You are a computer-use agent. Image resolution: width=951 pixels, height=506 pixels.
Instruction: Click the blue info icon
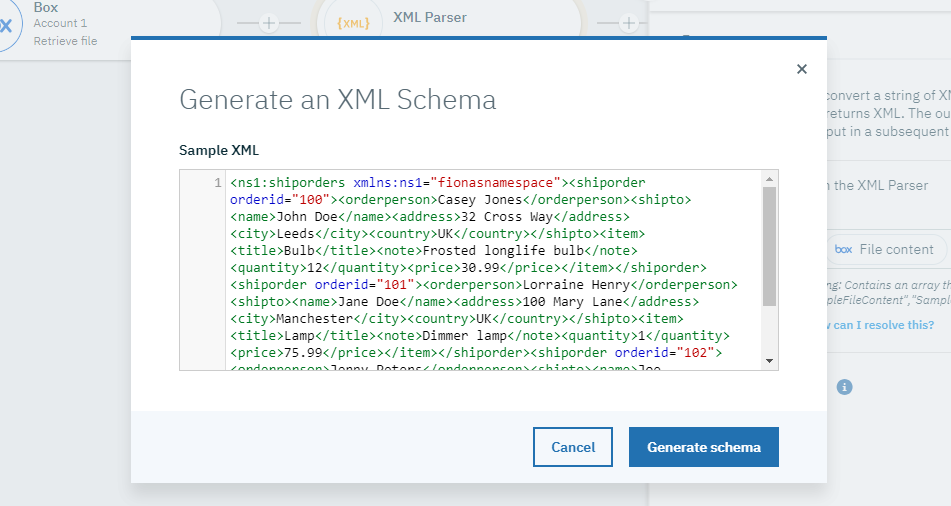point(844,386)
